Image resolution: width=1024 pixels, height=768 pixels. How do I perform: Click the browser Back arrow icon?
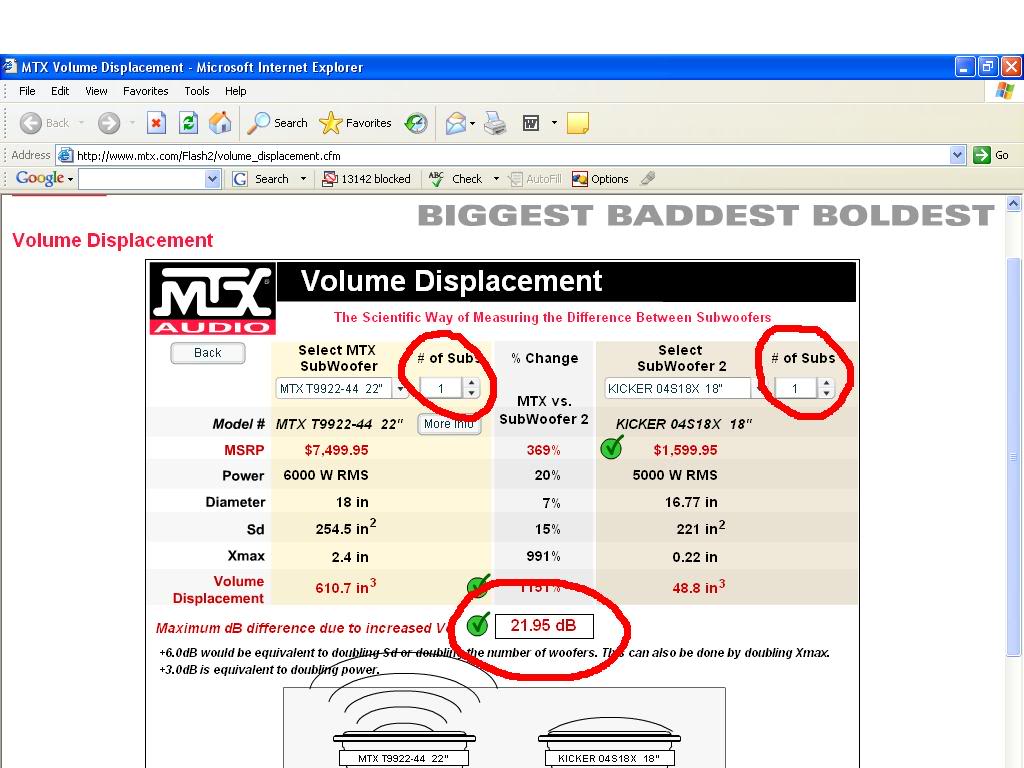pyautogui.click(x=30, y=123)
